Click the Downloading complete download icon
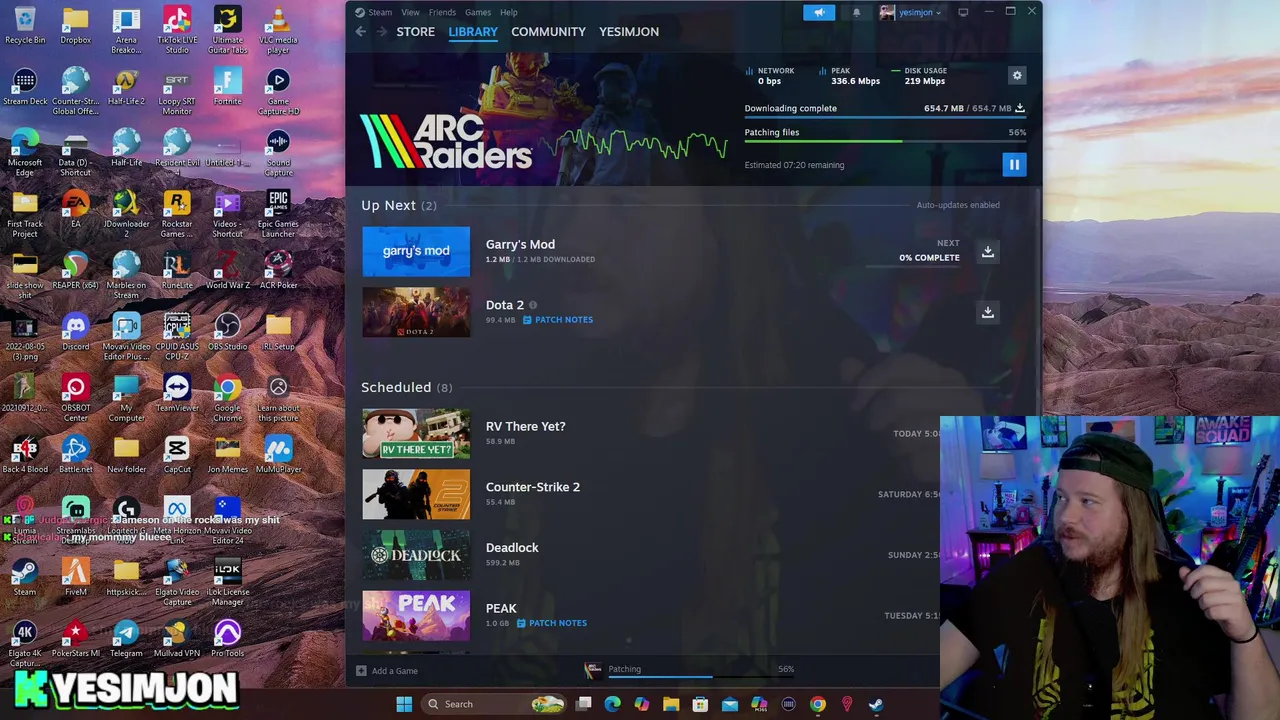Viewport: 1280px width, 720px height. [1020, 108]
